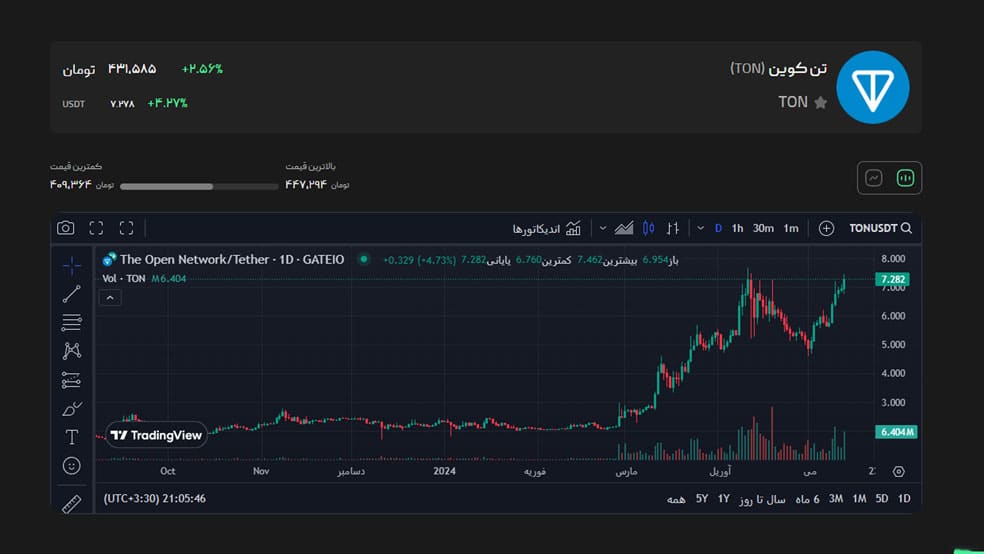This screenshot has height=554, width=984.
Task: Click the second expand-frame icon next to the camera
Action: (126, 228)
